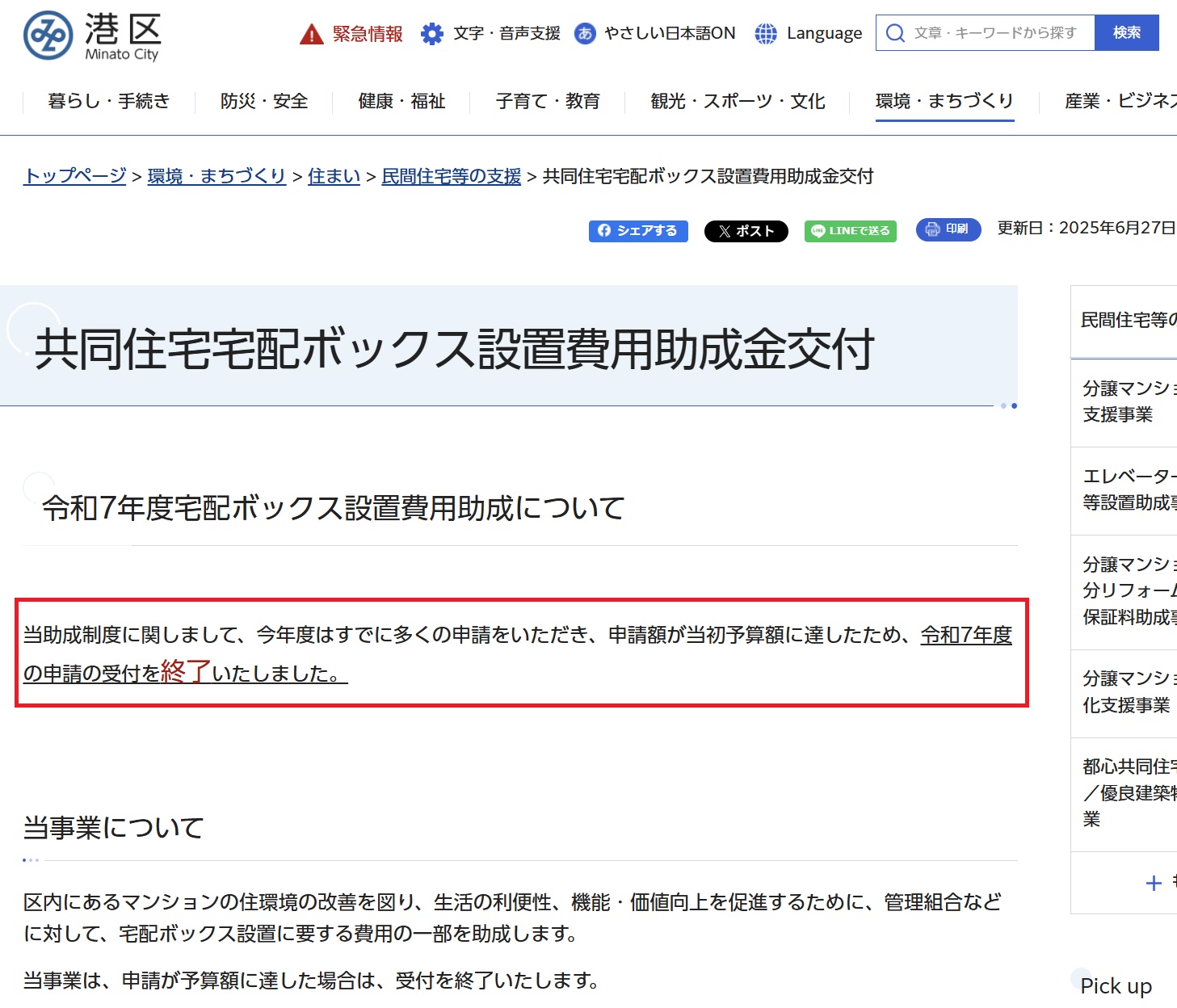Click the magnifier icon in search box
The height and width of the screenshot is (1008, 1177).
pos(895,33)
